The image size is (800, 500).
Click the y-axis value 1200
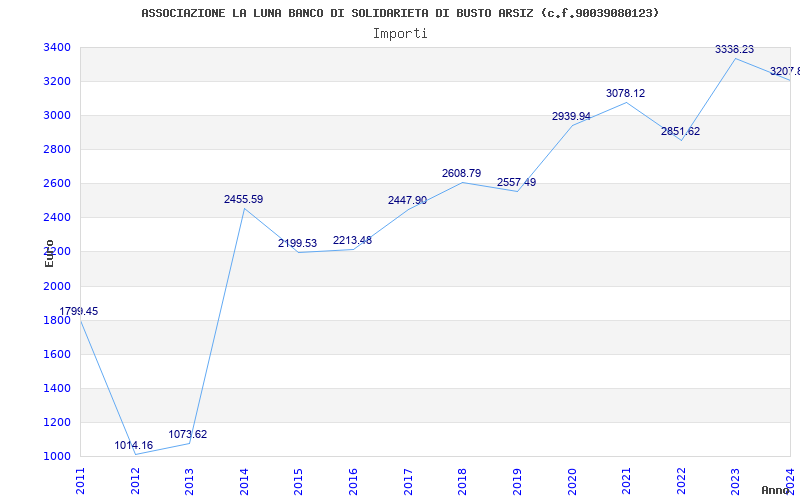[57, 422]
